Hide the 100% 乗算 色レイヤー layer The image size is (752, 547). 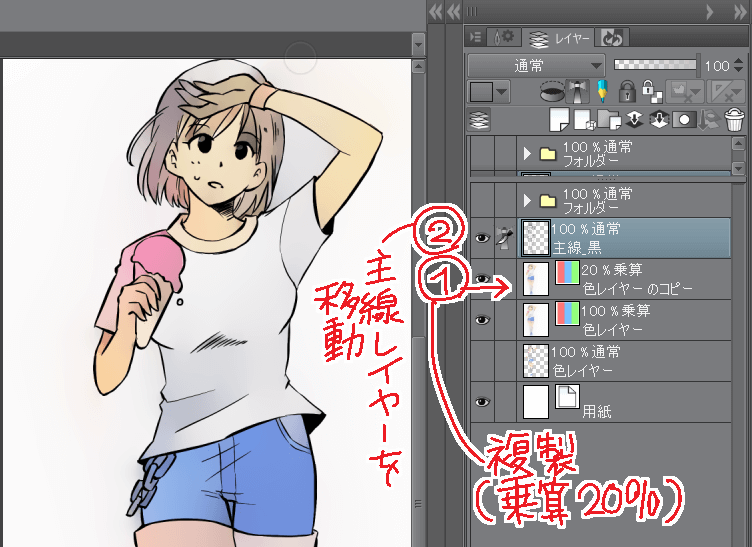tap(482, 320)
